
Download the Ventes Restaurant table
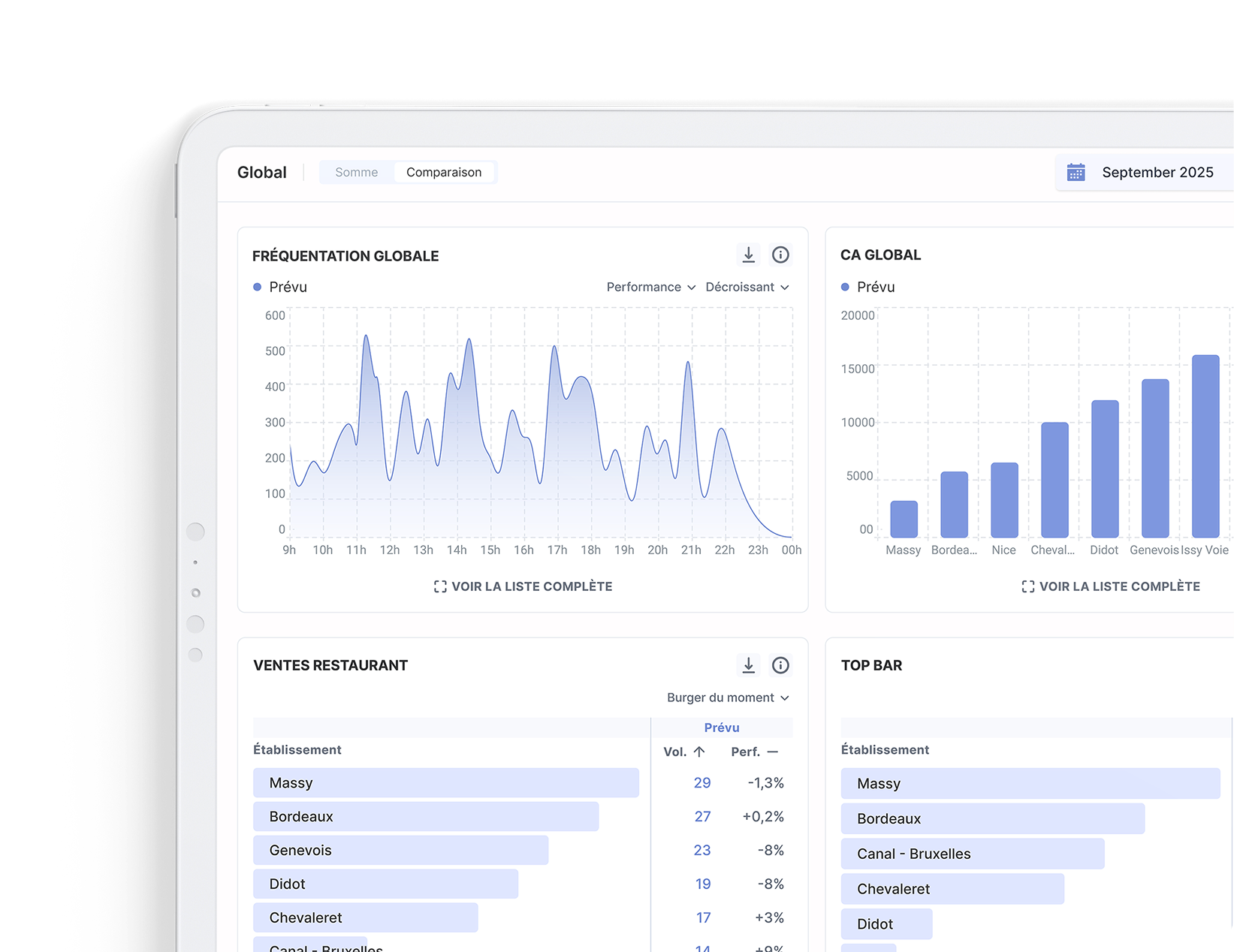coord(748,665)
